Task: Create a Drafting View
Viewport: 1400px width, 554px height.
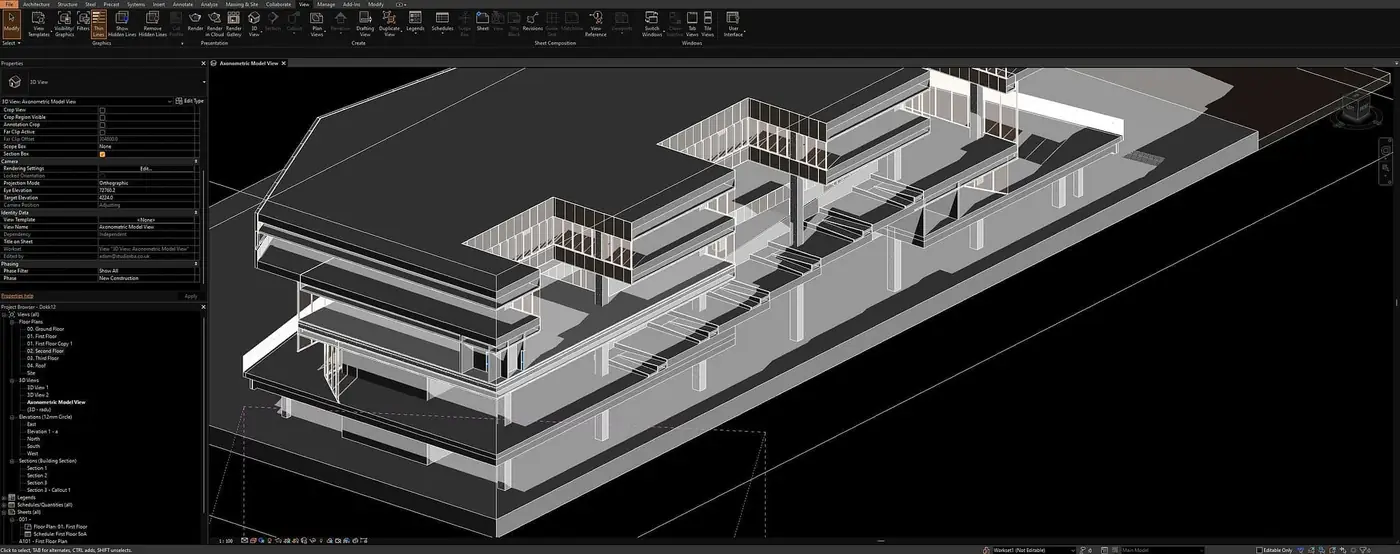Action: 365,24
